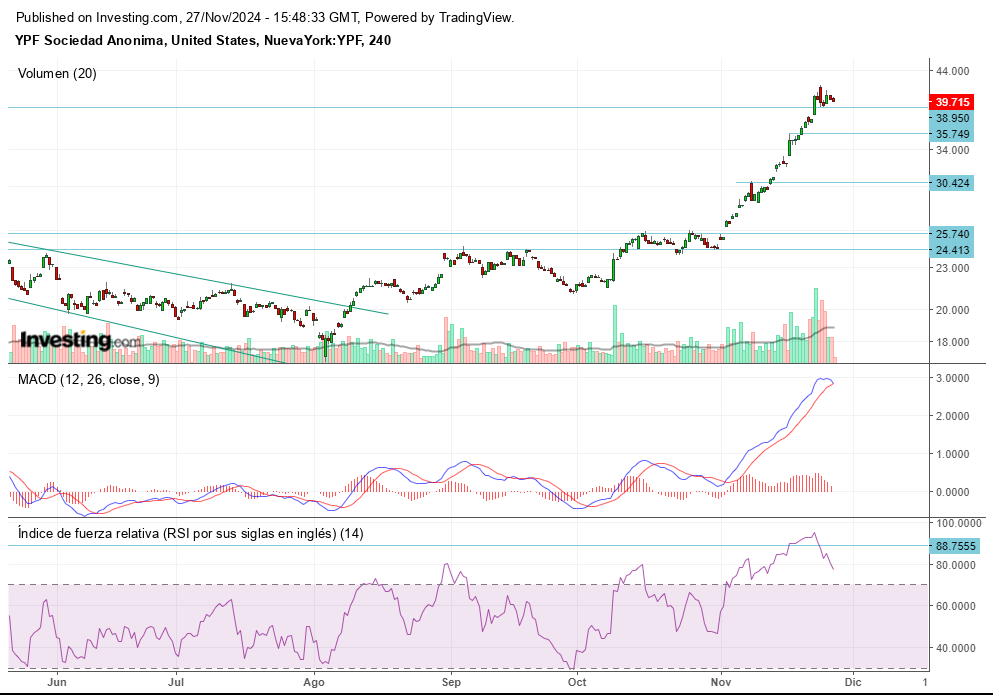The image size is (993, 695).
Task: Select the 30.424 price level tag
Action: (x=951, y=183)
